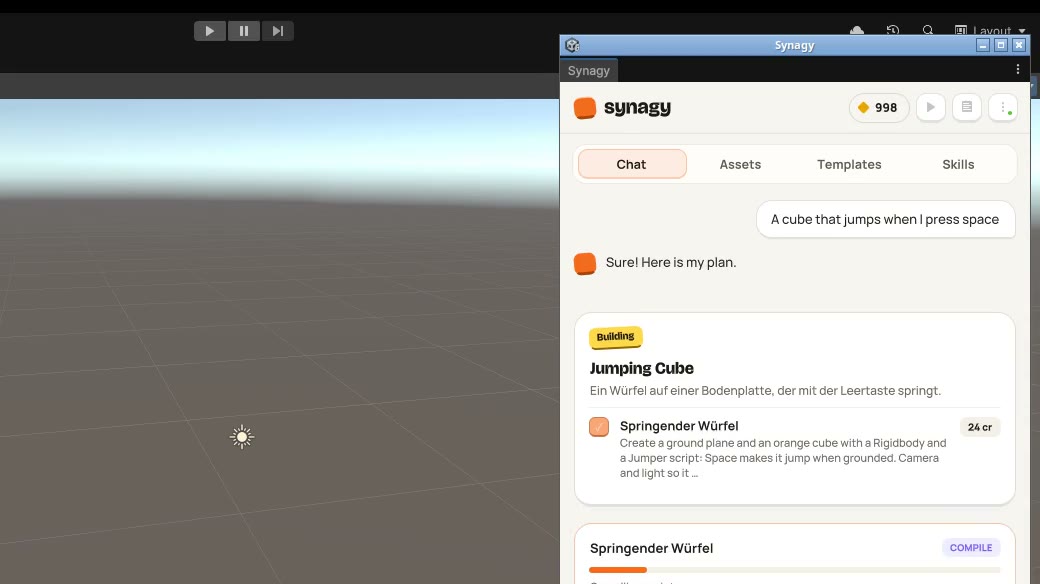Screen dimensions: 1040x584
Task: Open the Synagy tab's three-dot menu
Action: [1017, 69]
